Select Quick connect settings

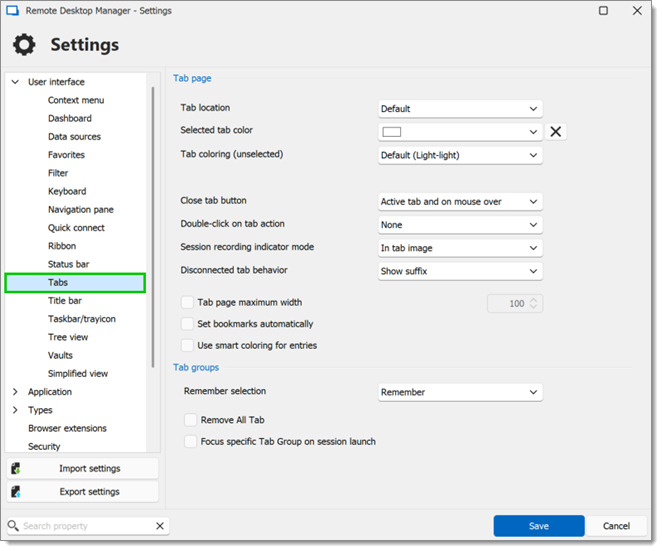[76, 228]
